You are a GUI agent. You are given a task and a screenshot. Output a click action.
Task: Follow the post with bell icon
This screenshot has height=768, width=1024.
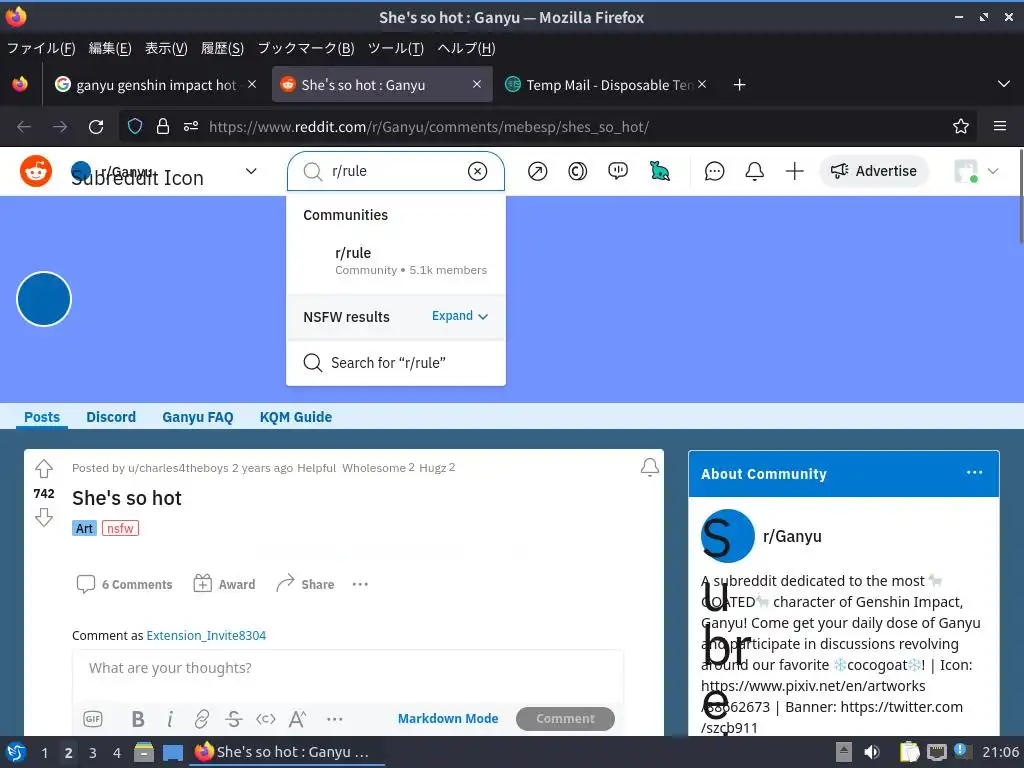[649, 468]
